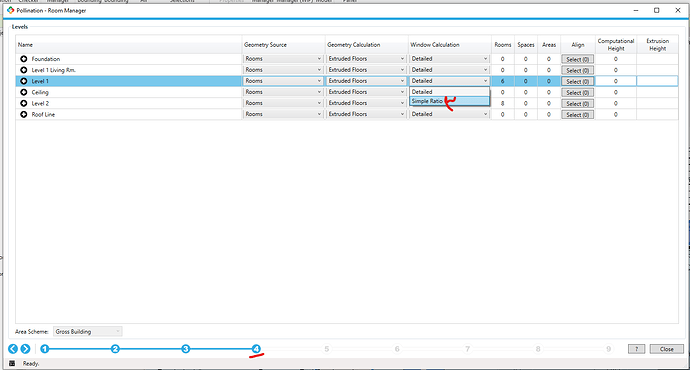Click the Pollination logo in title bar

pos(11,10)
